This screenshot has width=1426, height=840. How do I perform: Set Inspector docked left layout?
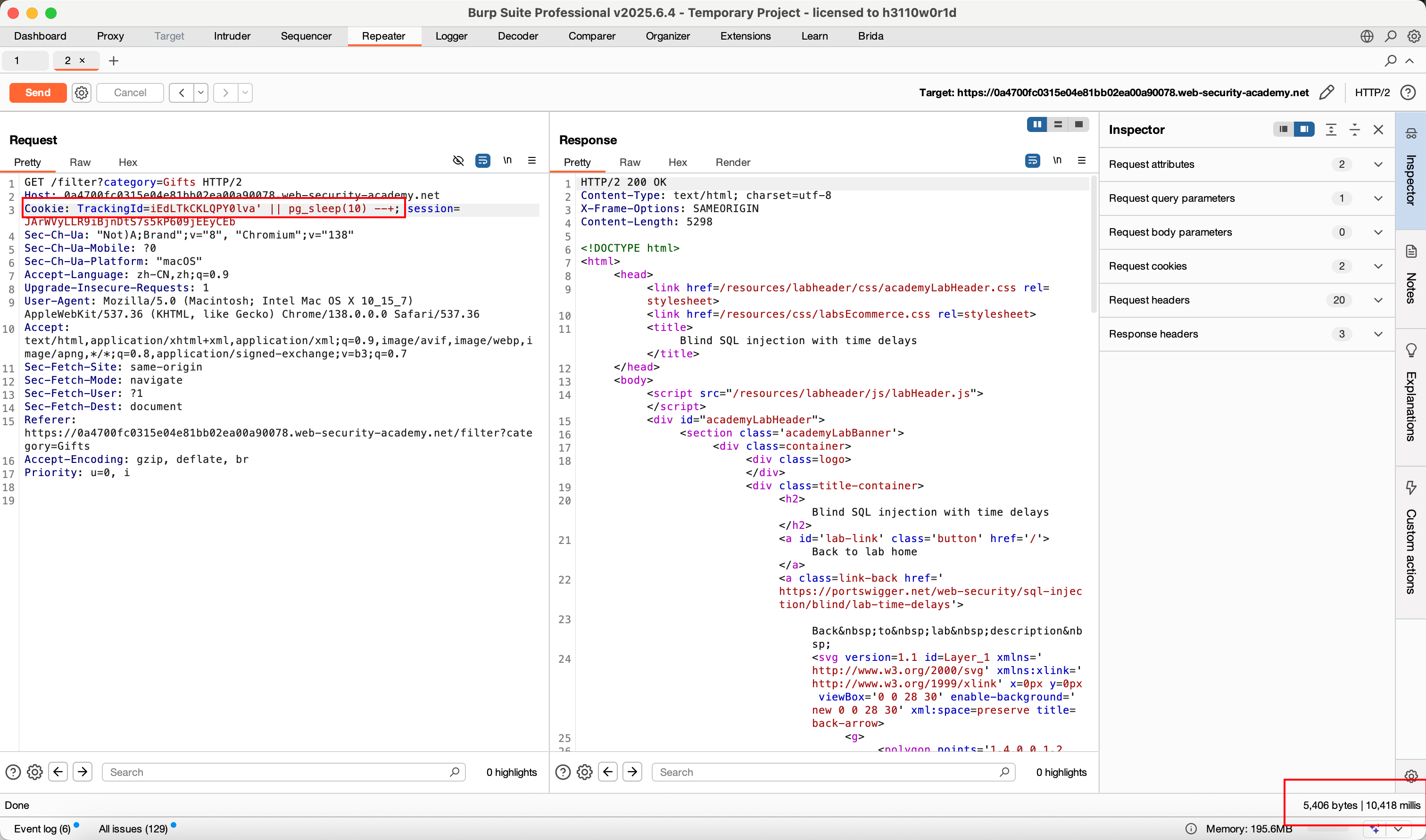point(1283,130)
